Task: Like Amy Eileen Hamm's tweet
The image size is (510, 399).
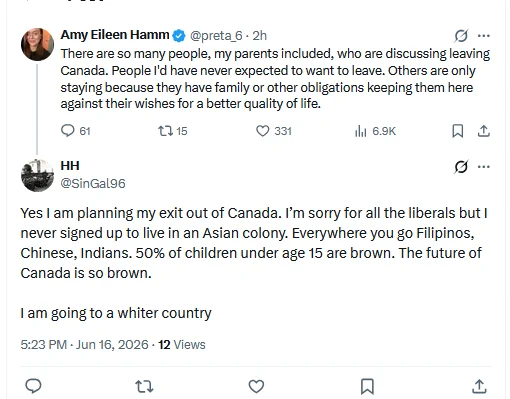Action: click(x=274, y=131)
